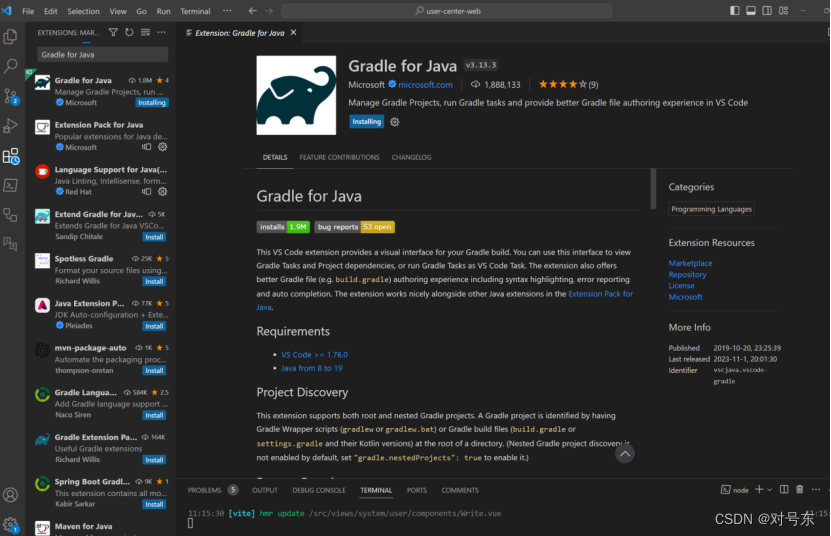The image size is (831, 536).
Task: Click the Gradle for Java search field
Action: coord(102,55)
